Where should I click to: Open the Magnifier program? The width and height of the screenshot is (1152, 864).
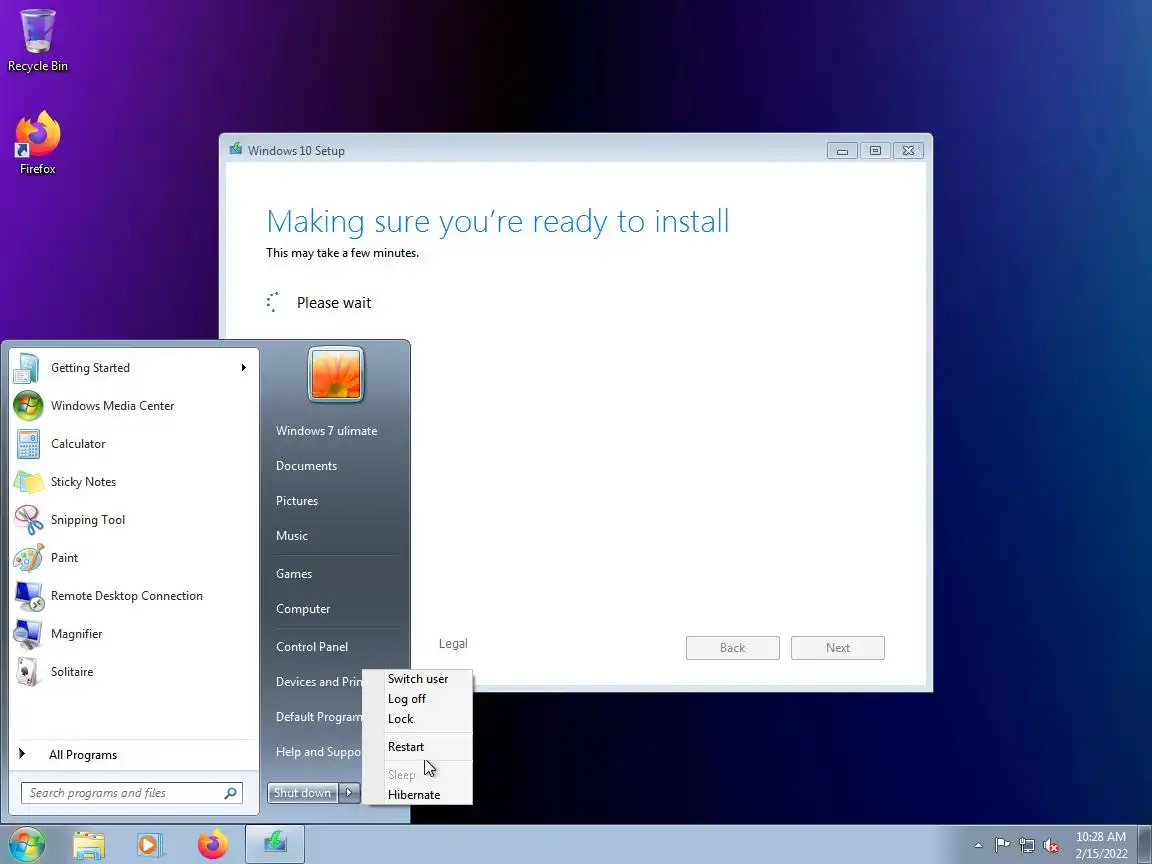(132, 634)
